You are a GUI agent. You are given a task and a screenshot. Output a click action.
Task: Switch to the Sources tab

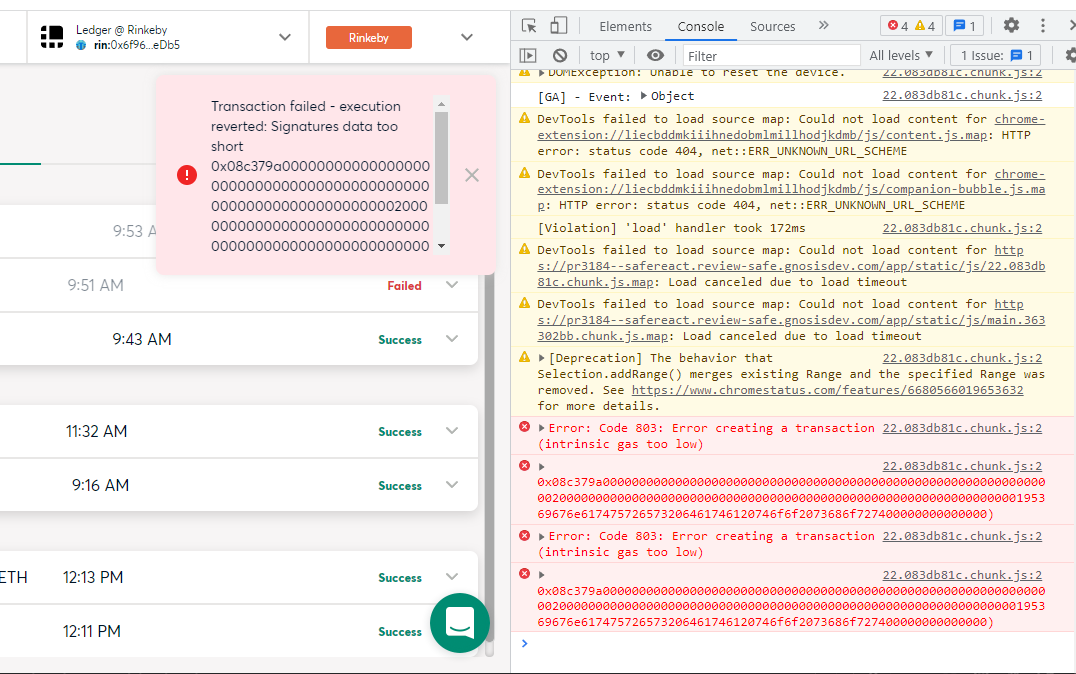pyautogui.click(x=772, y=26)
